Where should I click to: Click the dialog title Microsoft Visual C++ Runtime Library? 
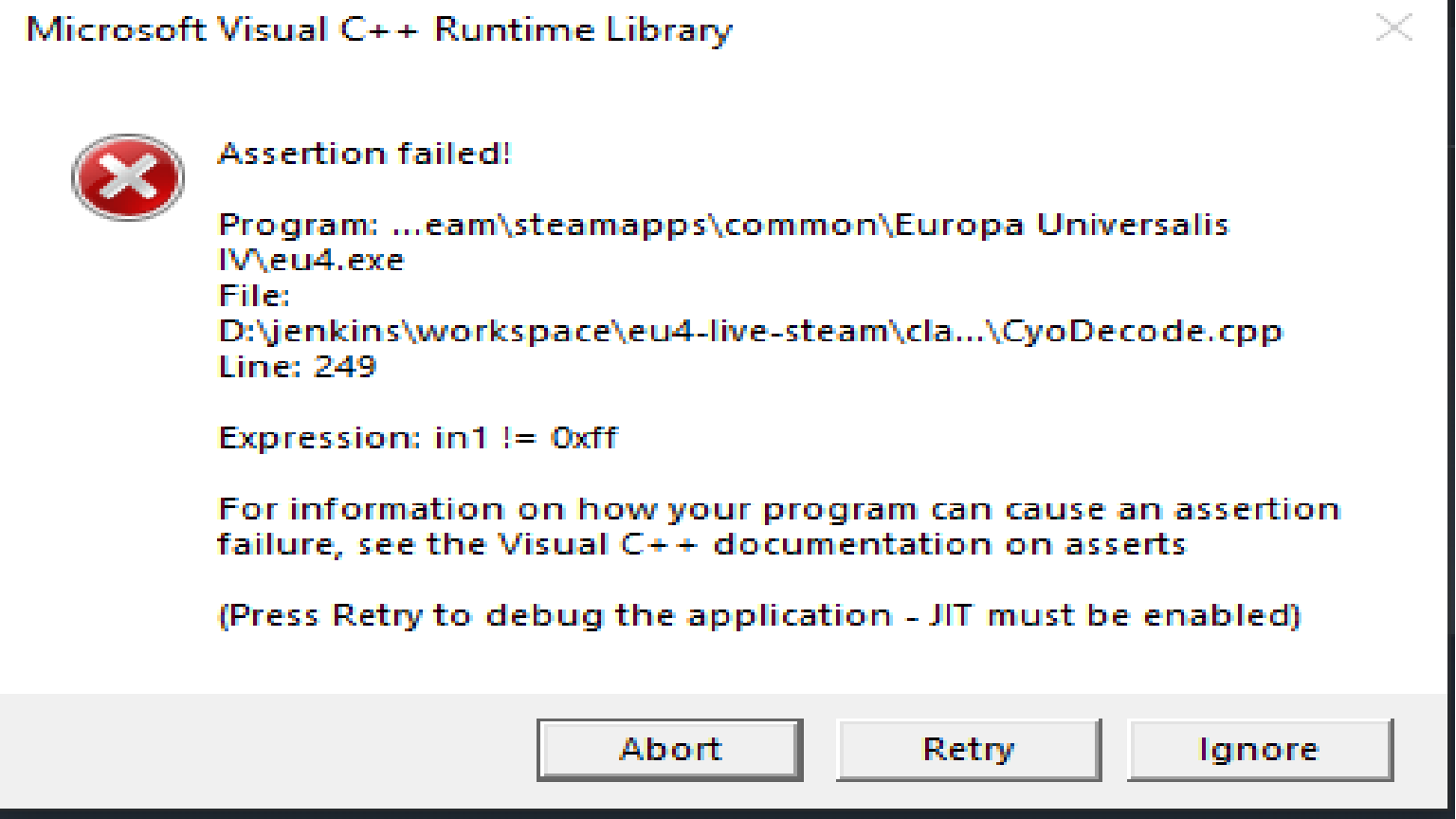click(377, 28)
